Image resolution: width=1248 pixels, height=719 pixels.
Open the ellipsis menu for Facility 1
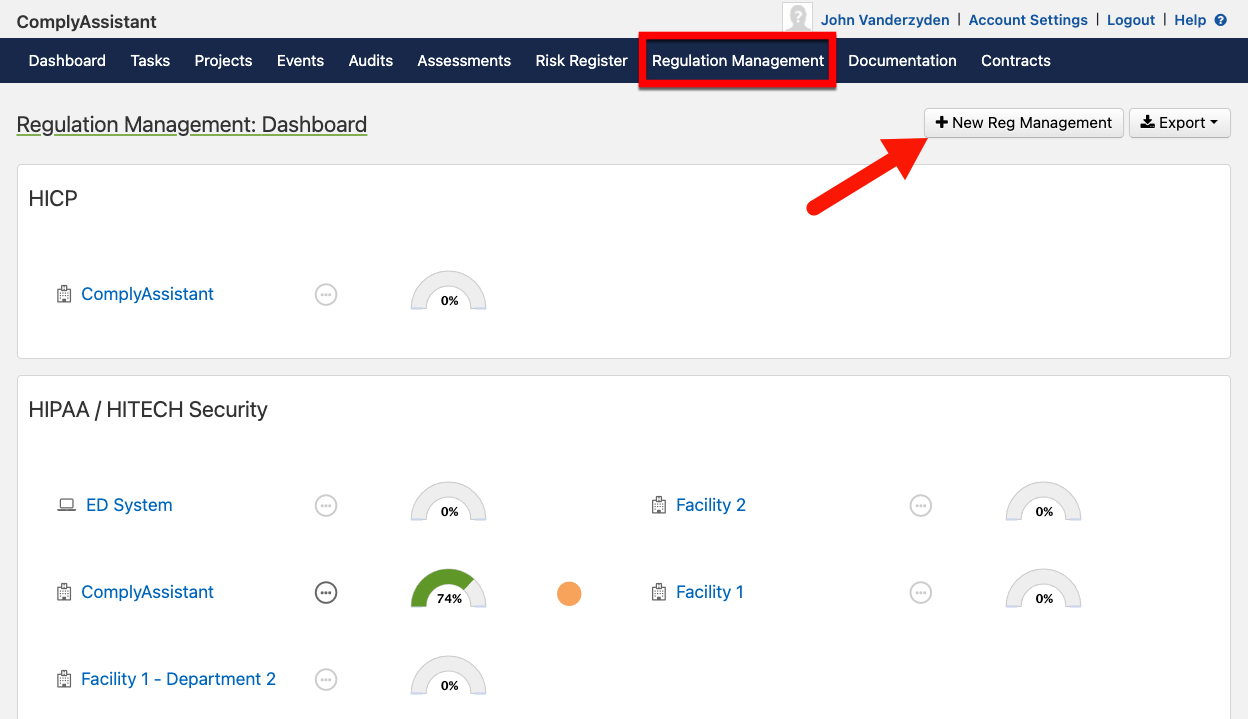coord(921,592)
